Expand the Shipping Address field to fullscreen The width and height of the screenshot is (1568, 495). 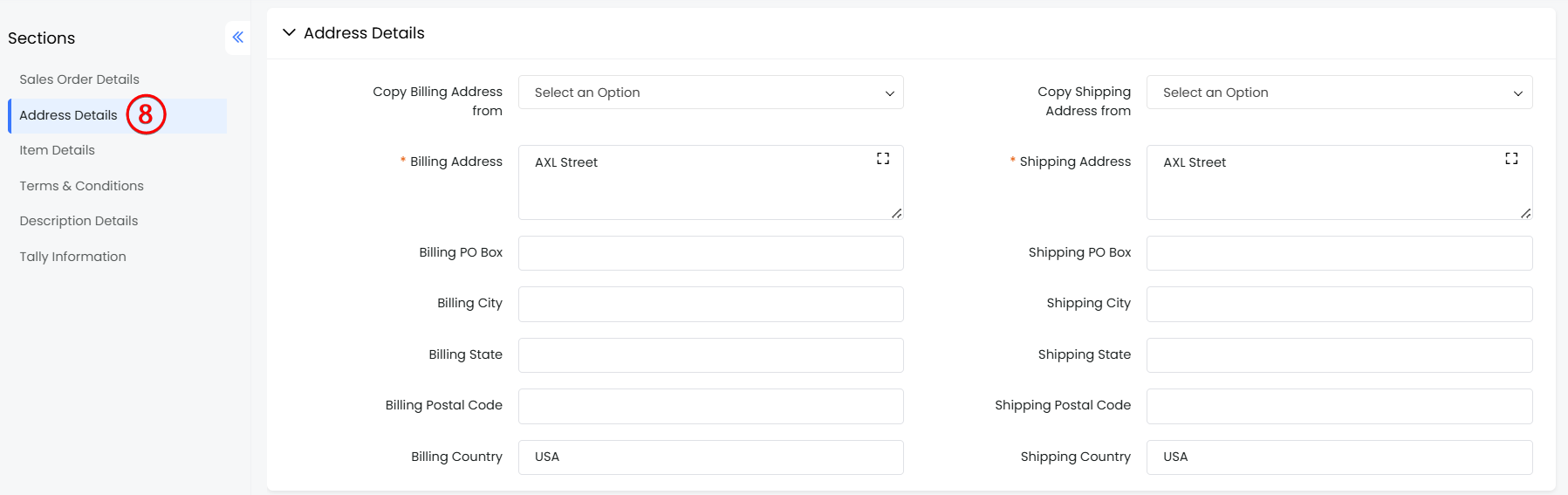[1511, 159]
